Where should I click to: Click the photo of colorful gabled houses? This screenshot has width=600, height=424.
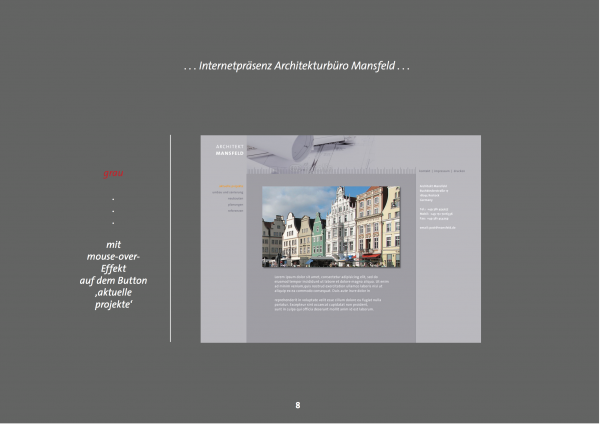pyautogui.click(x=330, y=226)
